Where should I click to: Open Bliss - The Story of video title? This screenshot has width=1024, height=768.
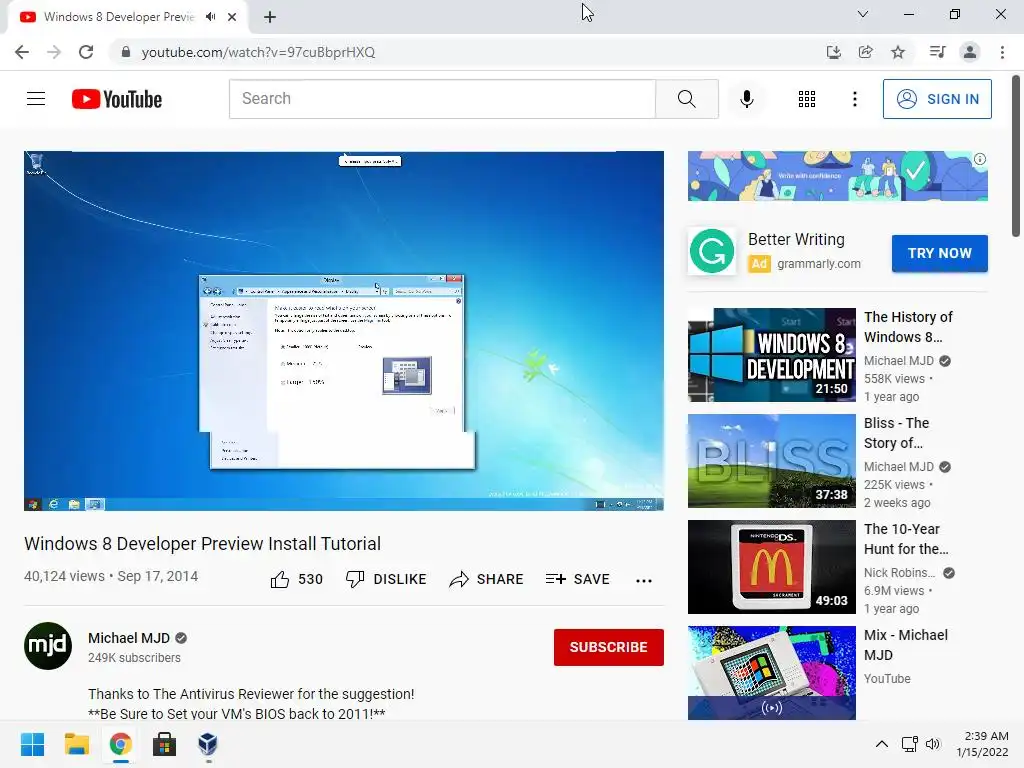click(896, 433)
